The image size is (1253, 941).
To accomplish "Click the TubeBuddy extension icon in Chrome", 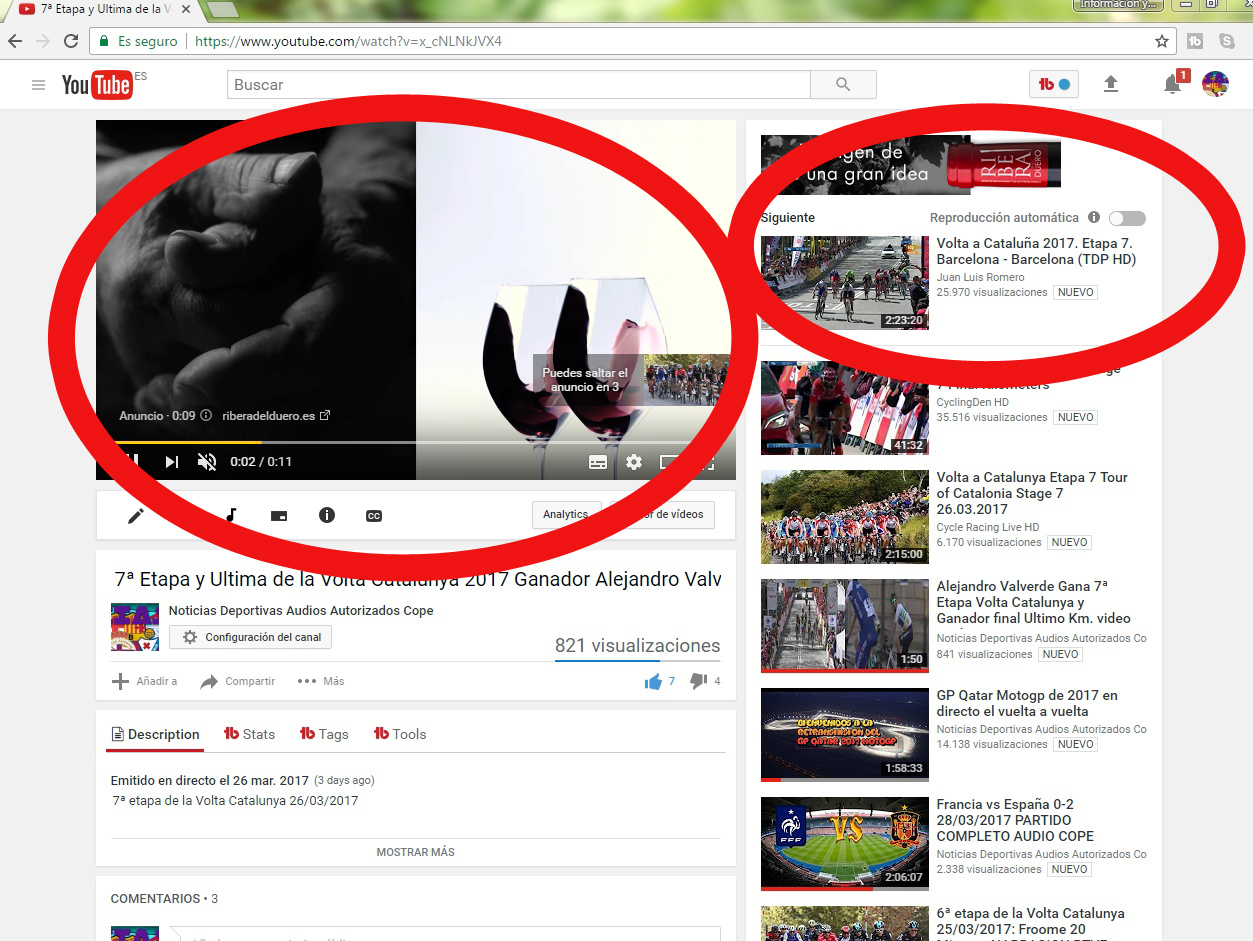I will (x=1194, y=42).
